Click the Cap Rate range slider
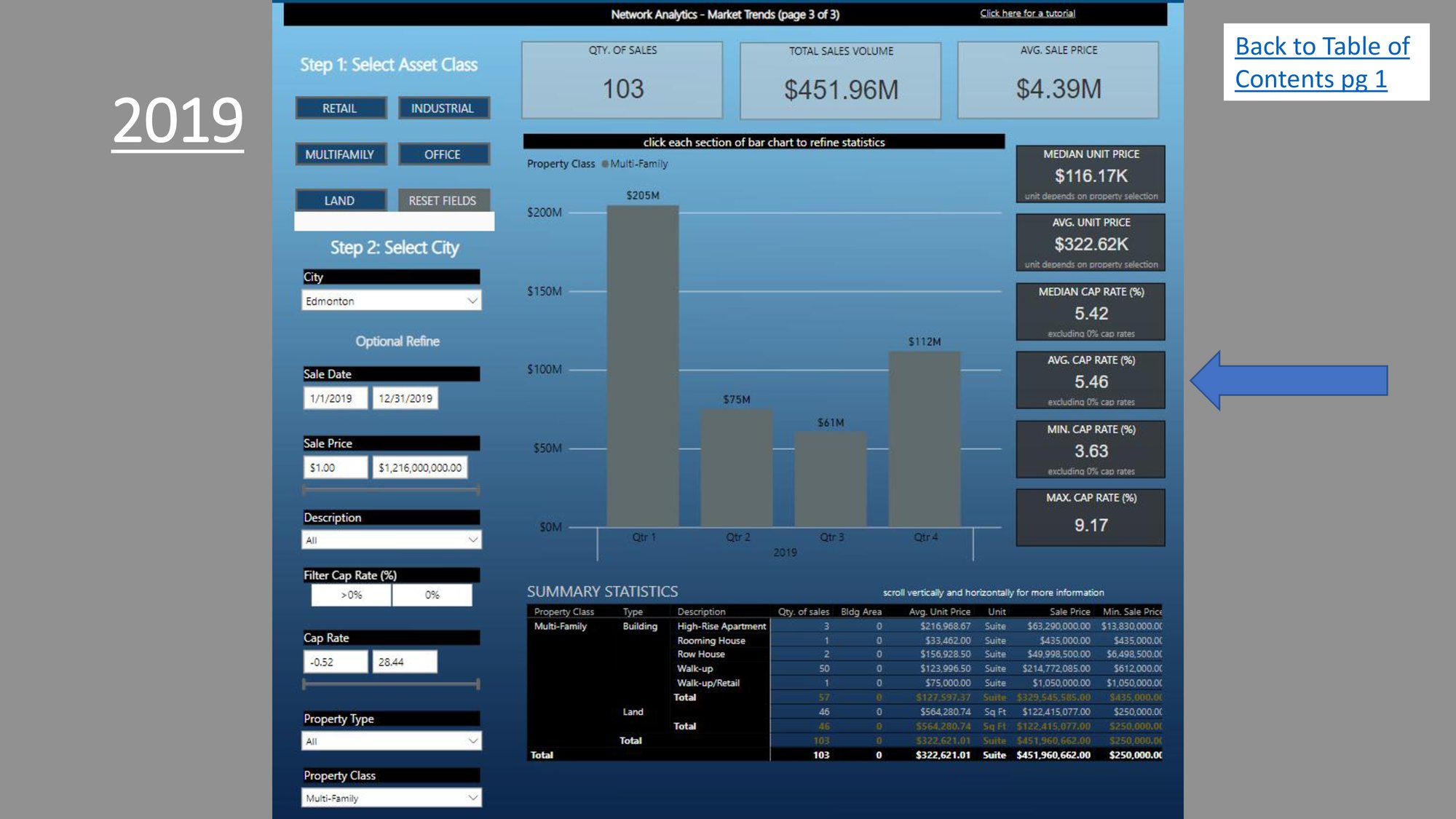This screenshot has width=1456, height=819. tap(391, 684)
